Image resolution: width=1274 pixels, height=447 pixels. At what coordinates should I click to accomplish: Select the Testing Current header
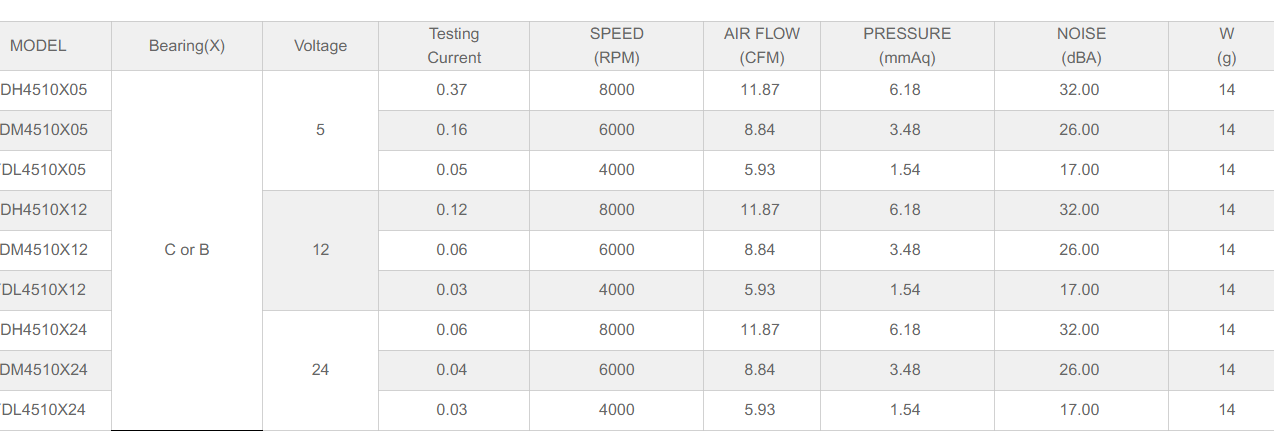[454, 46]
